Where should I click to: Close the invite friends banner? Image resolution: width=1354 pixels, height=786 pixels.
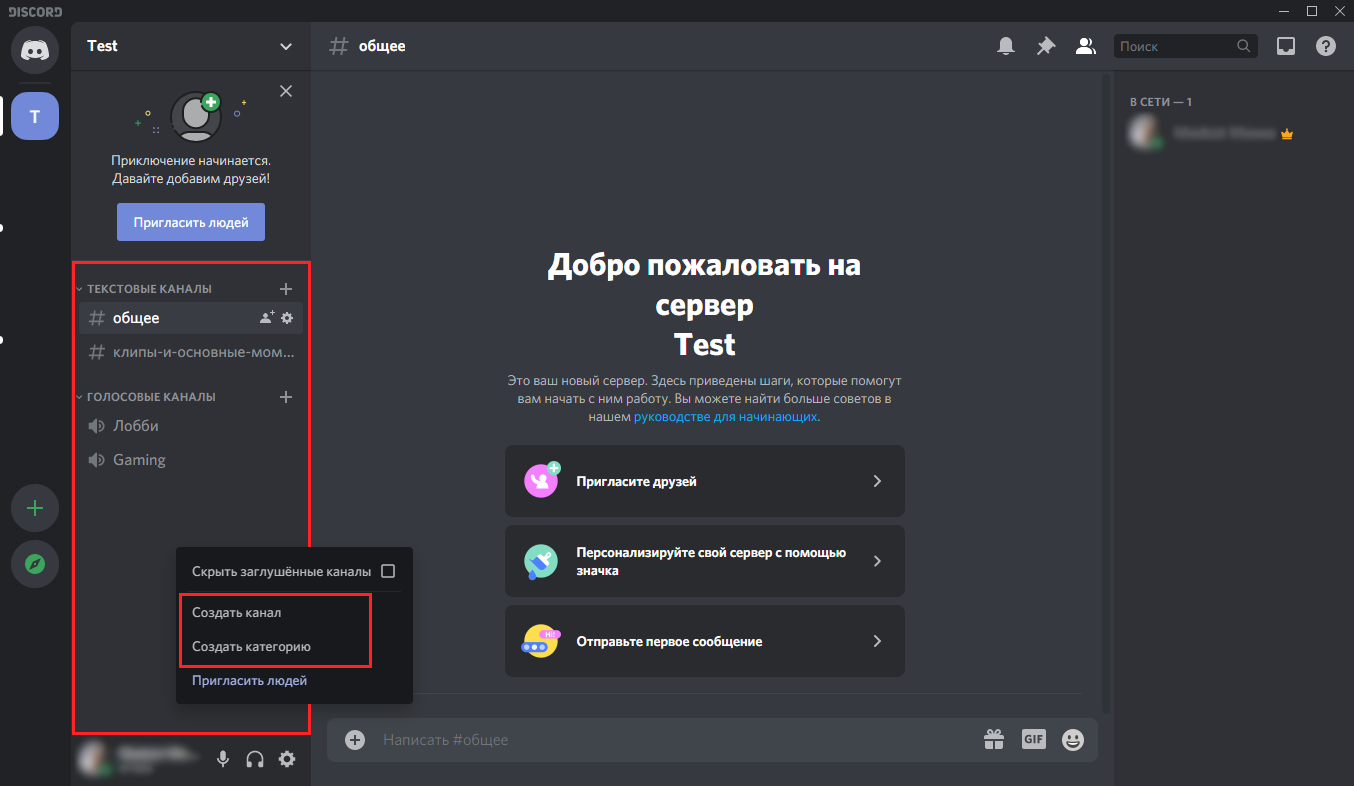[x=286, y=91]
